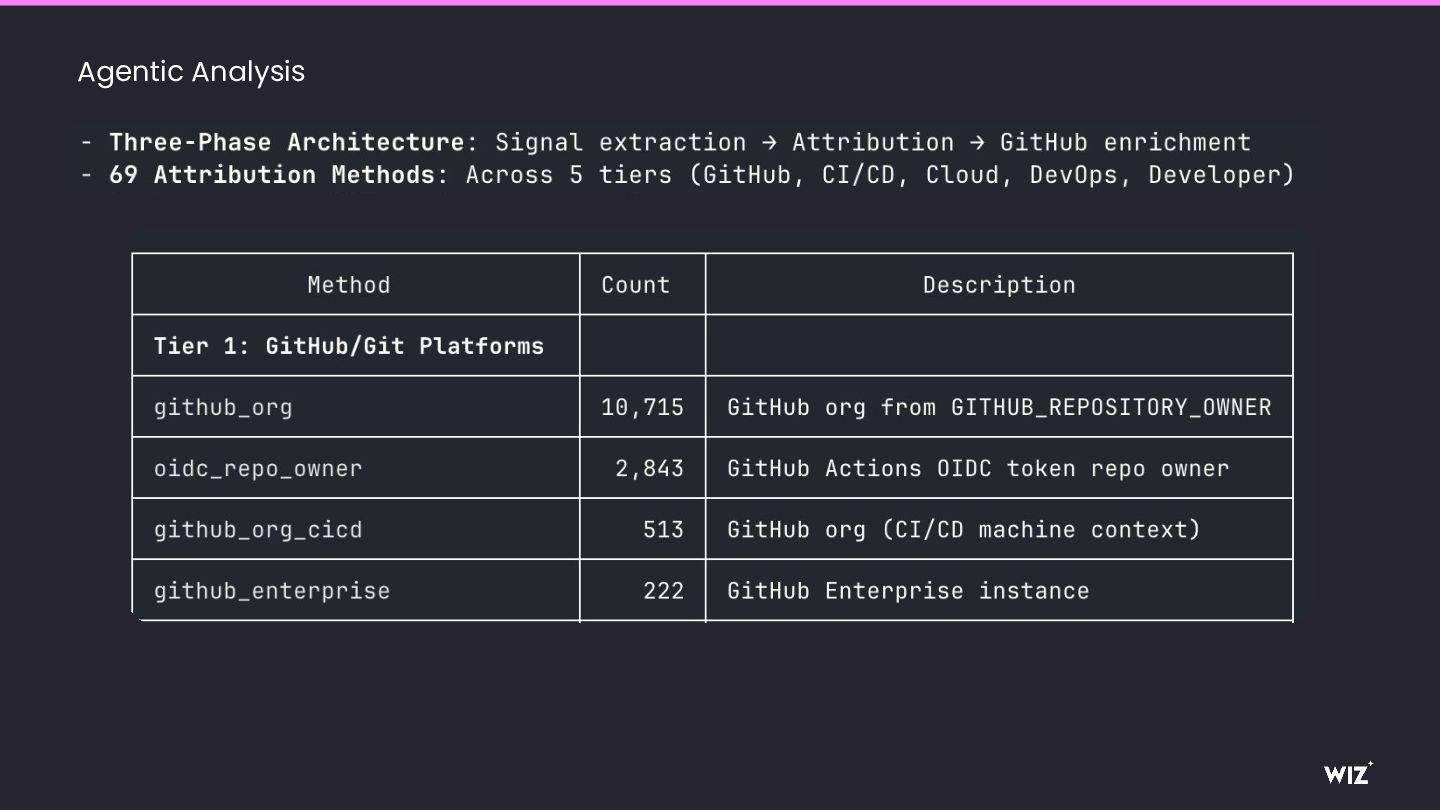Screen dimensions: 1440x810
Task: Select the Three-Phase Architecture bold text
Action: [286, 143]
